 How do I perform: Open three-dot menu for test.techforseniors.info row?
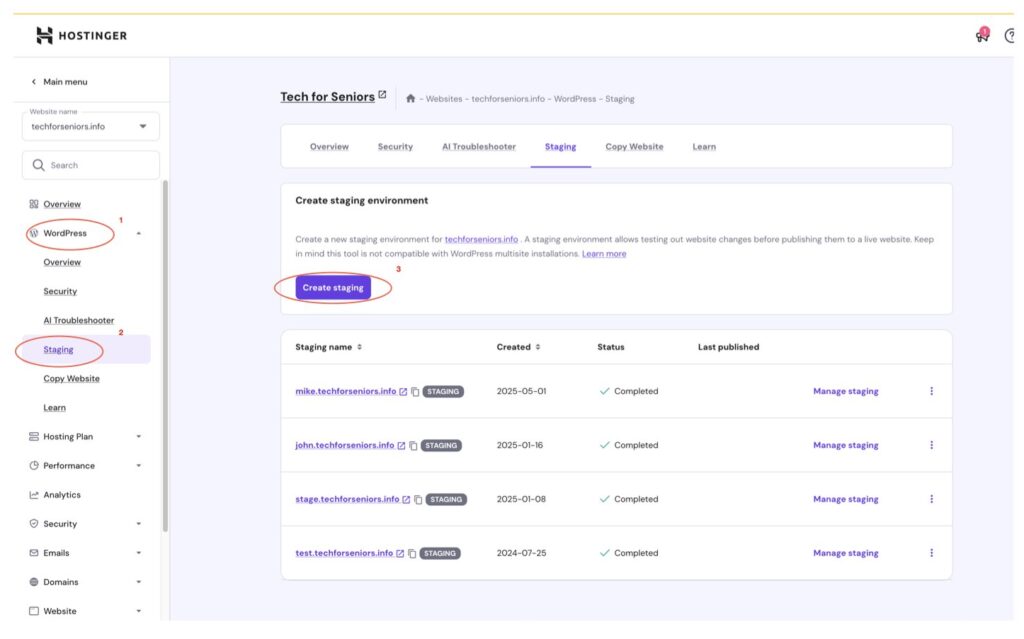[931, 553]
